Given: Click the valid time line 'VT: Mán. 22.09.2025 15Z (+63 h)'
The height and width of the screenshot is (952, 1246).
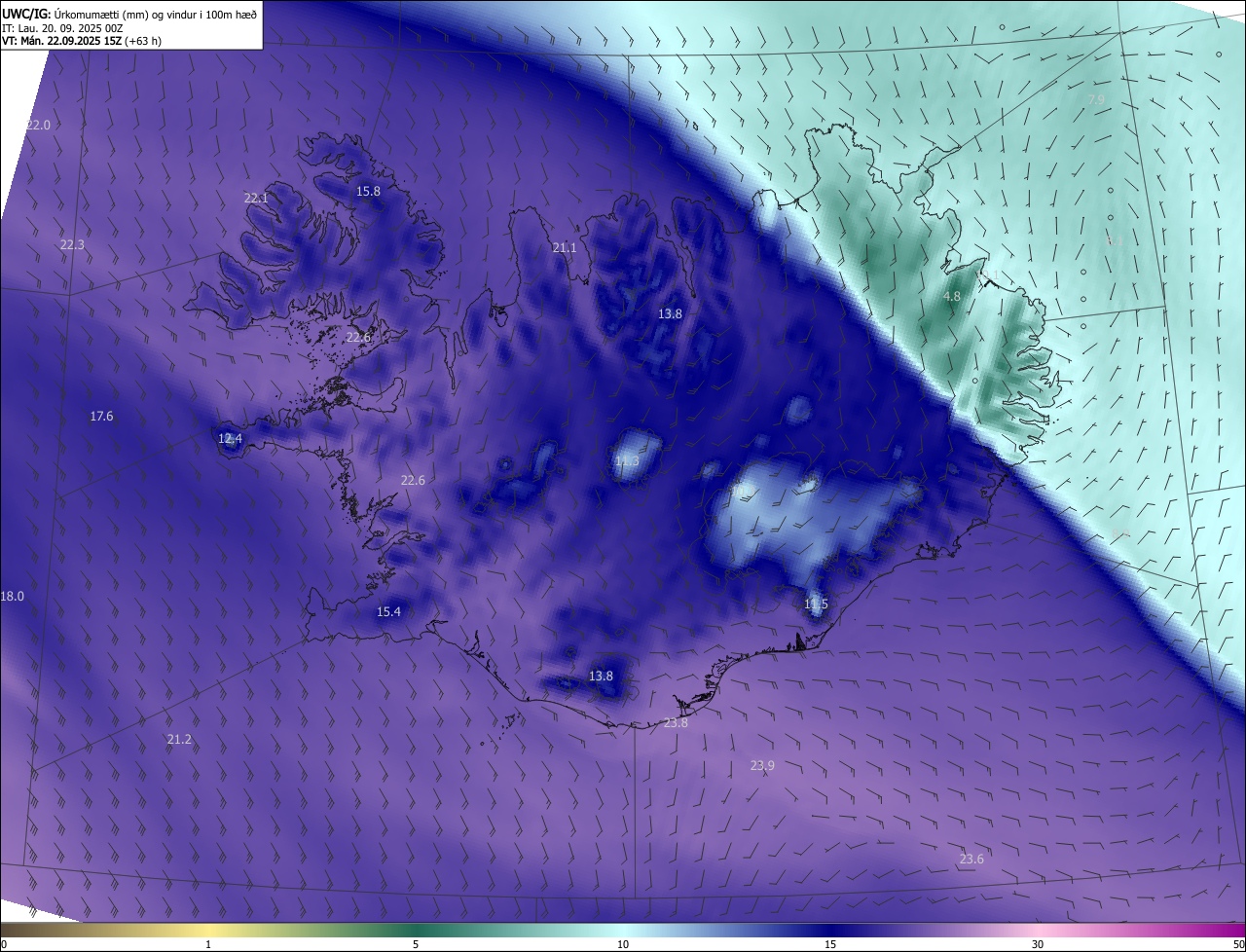Looking at the screenshot, I should click(82, 41).
